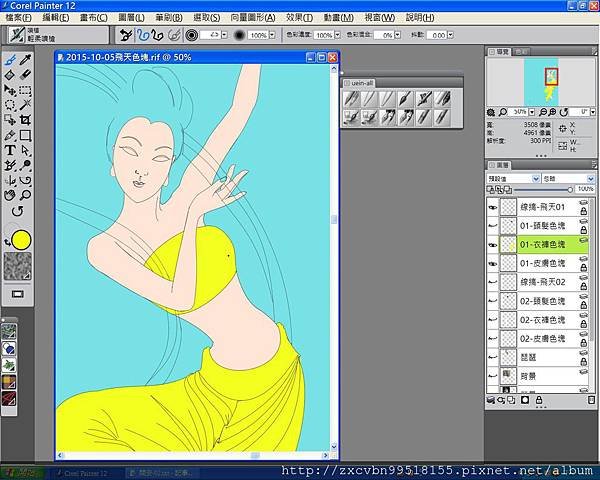
Task: Show the 01-頭髮色塊 layer
Action: (x=493, y=226)
